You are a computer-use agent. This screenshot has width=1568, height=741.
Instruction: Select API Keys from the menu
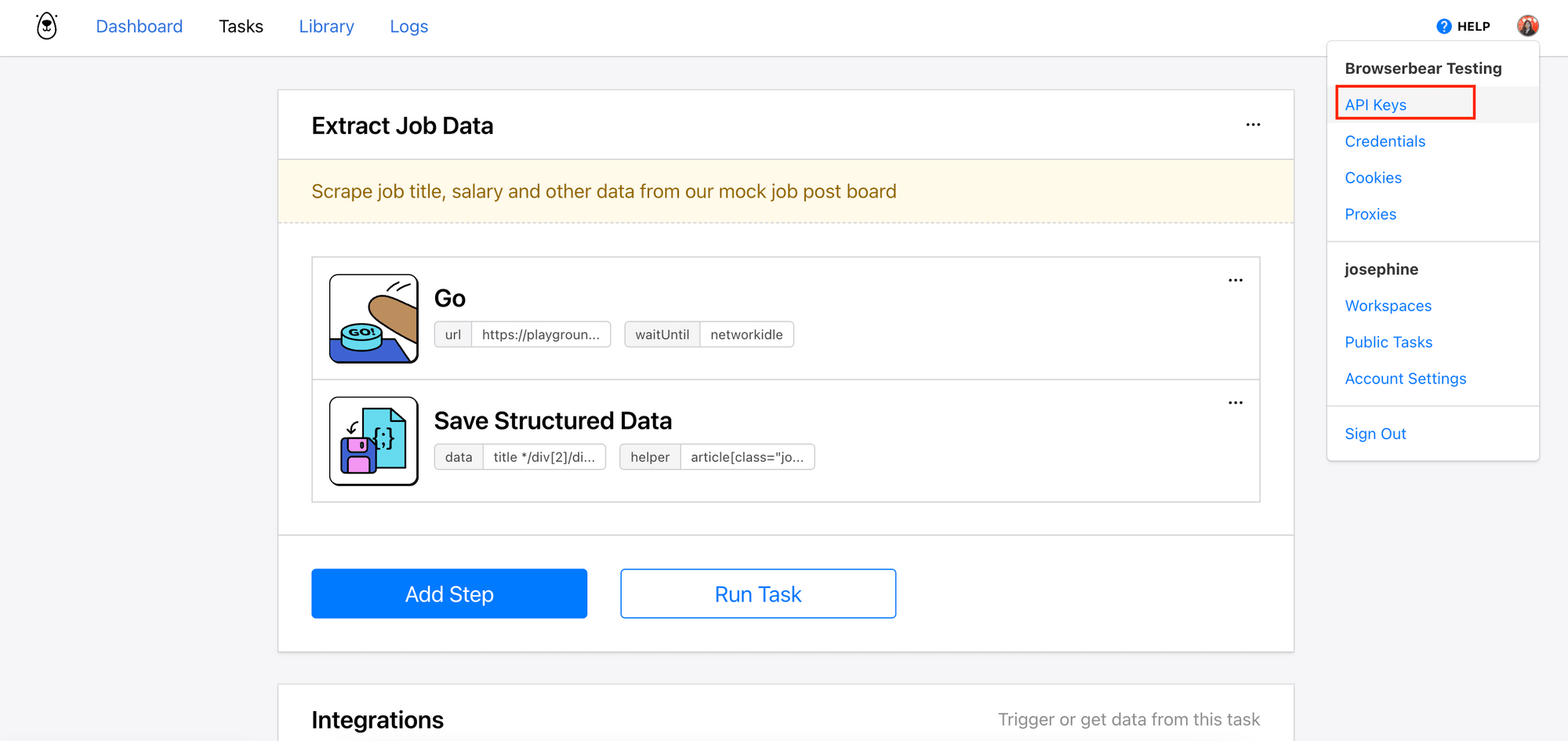[x=1375, y=105]
